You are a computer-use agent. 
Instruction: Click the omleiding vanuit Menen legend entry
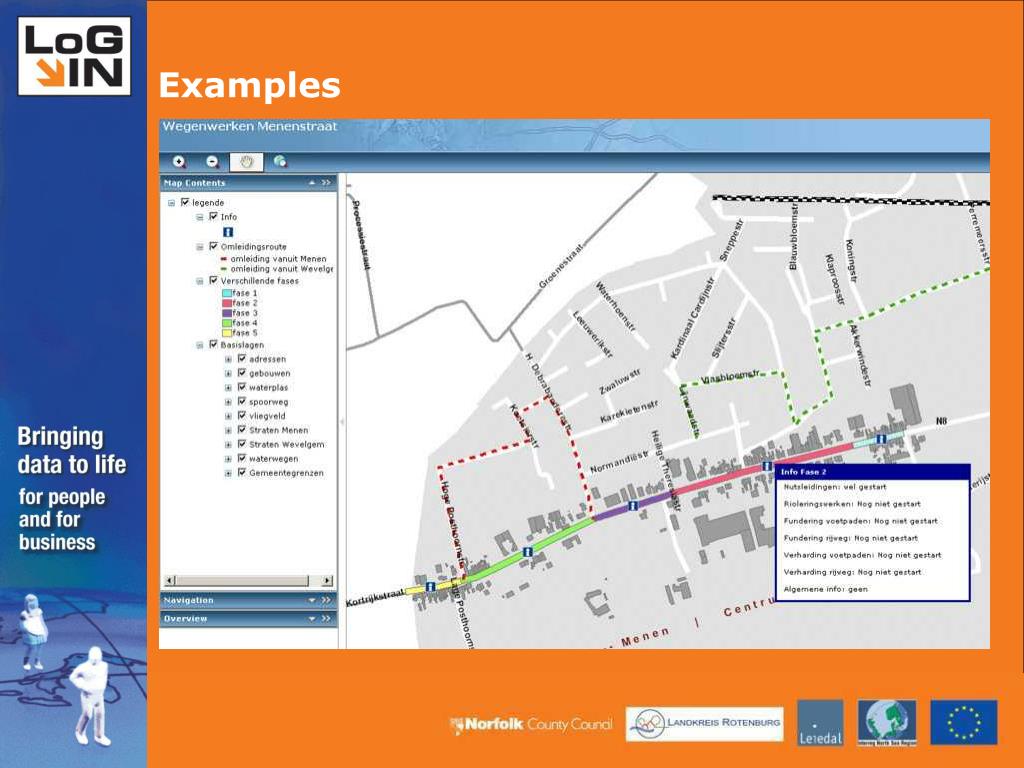coord(278,259)
